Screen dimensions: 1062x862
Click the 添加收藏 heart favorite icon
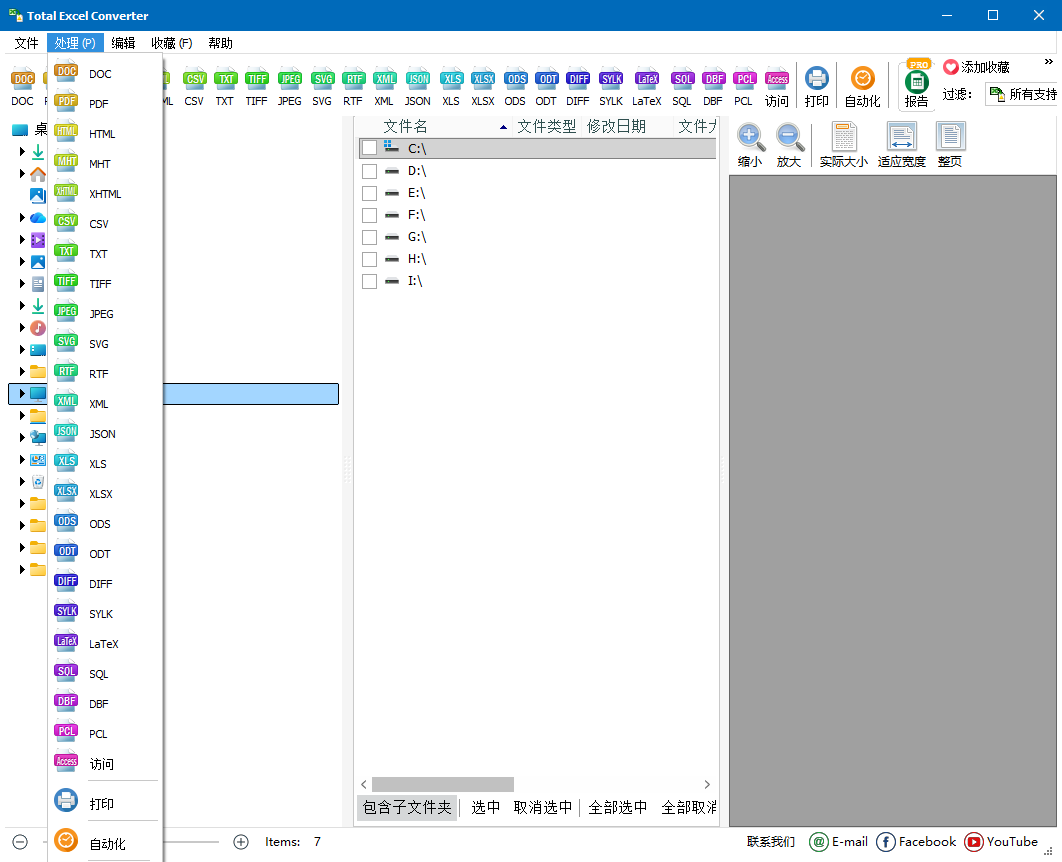[949, 67]
